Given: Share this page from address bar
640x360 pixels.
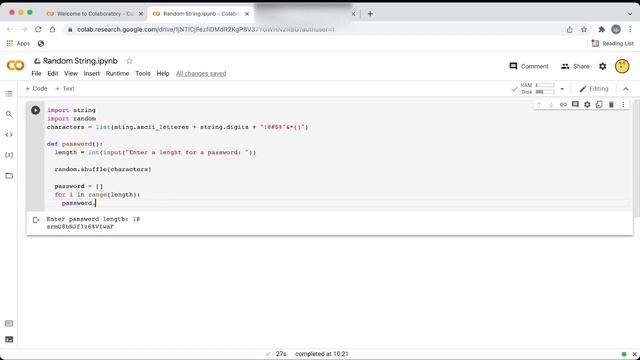Looking at the screenshot, I should (569, 29).
